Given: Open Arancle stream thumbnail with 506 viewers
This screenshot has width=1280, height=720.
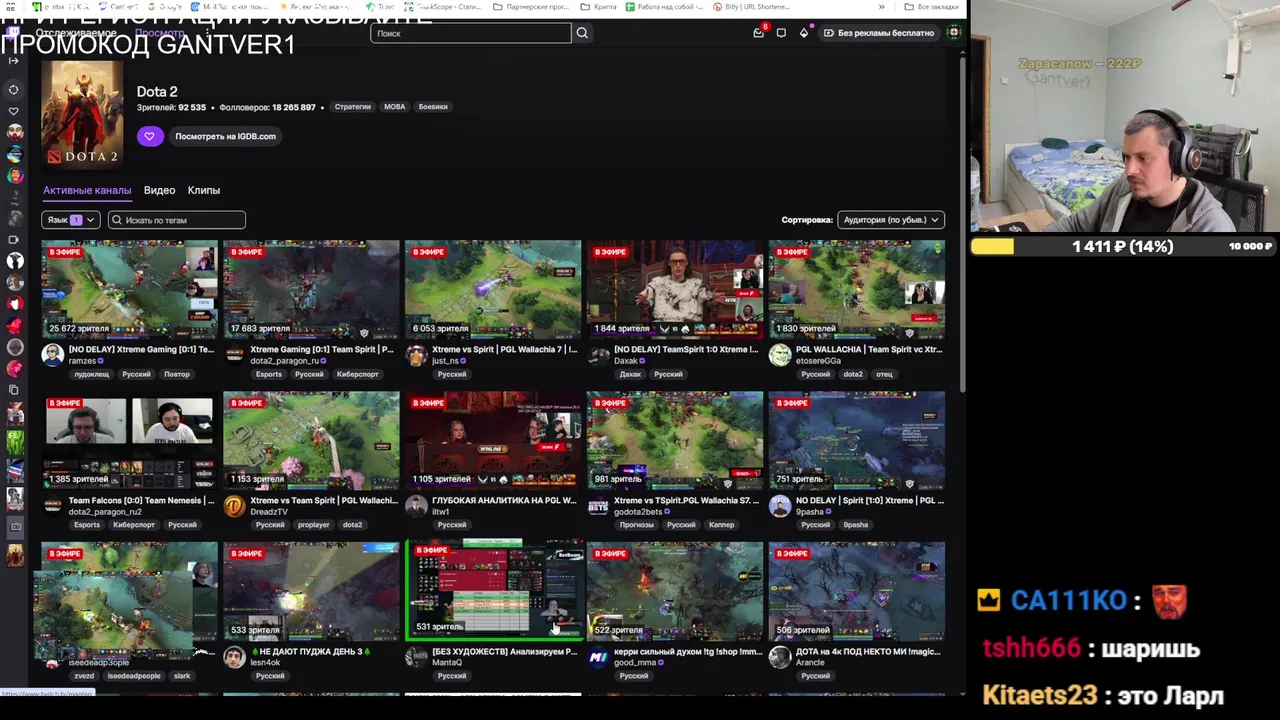Looking at the screenshot, I should pos(857,591).
